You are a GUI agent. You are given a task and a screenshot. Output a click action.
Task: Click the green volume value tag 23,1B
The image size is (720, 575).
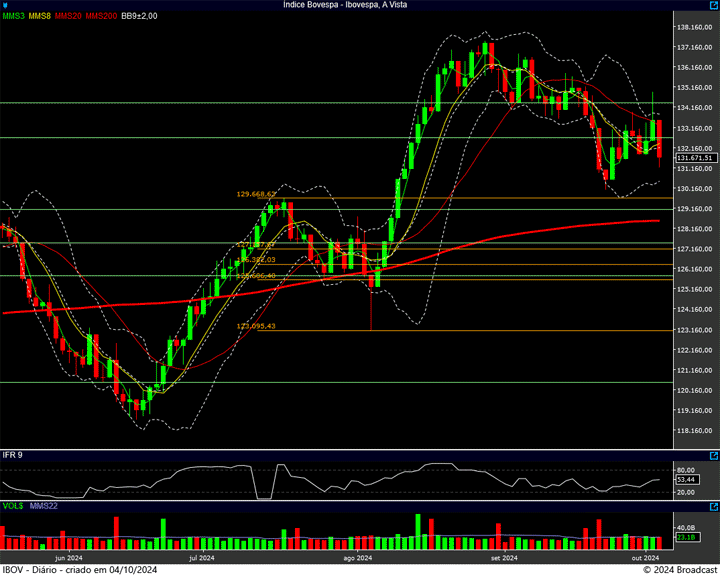point(686,538)
